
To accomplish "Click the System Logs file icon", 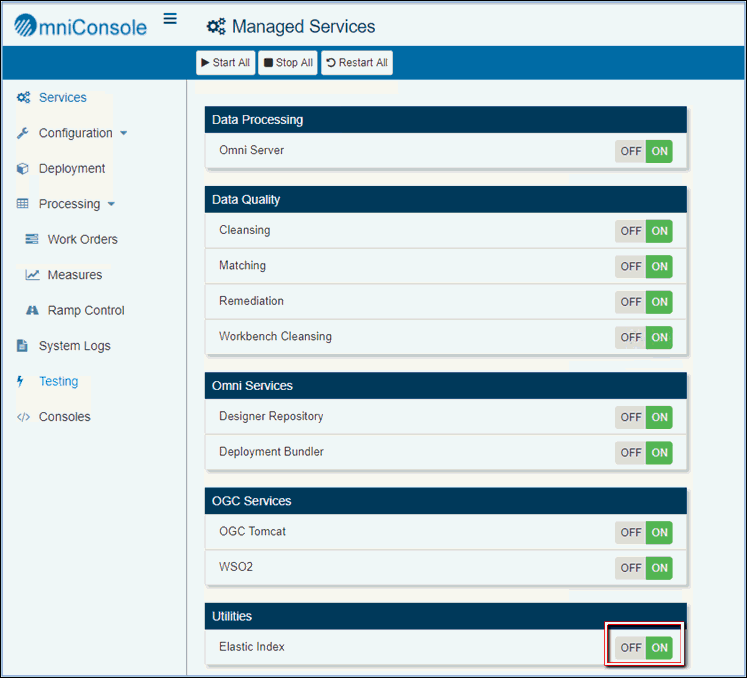I will click(x=23, y=346).
